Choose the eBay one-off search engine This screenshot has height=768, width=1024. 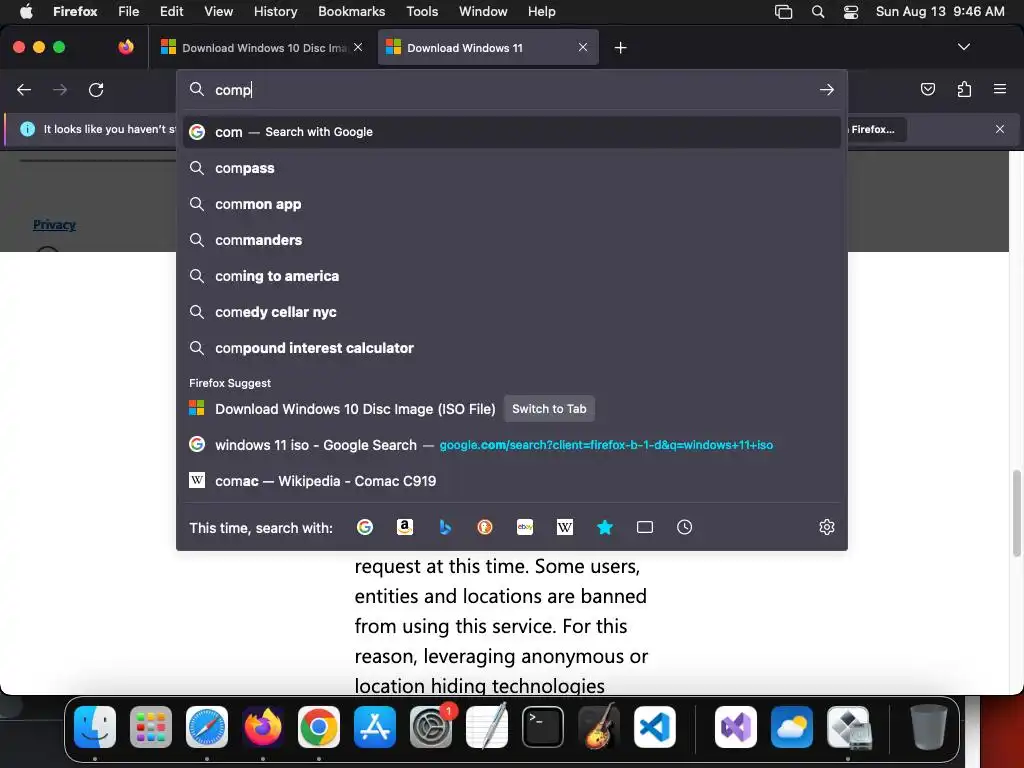(x=525, y=527)
